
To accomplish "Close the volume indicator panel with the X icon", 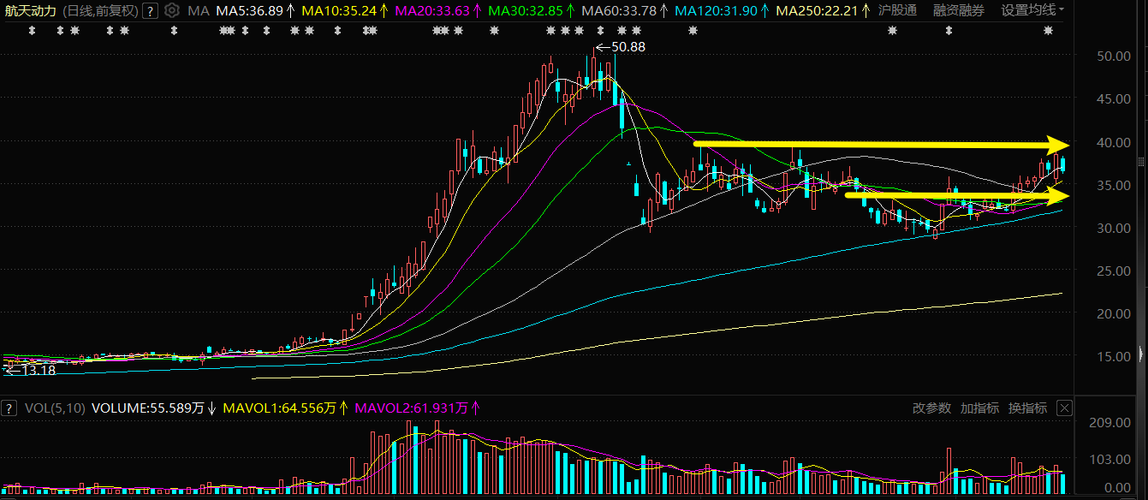I will coord(1064,408).
